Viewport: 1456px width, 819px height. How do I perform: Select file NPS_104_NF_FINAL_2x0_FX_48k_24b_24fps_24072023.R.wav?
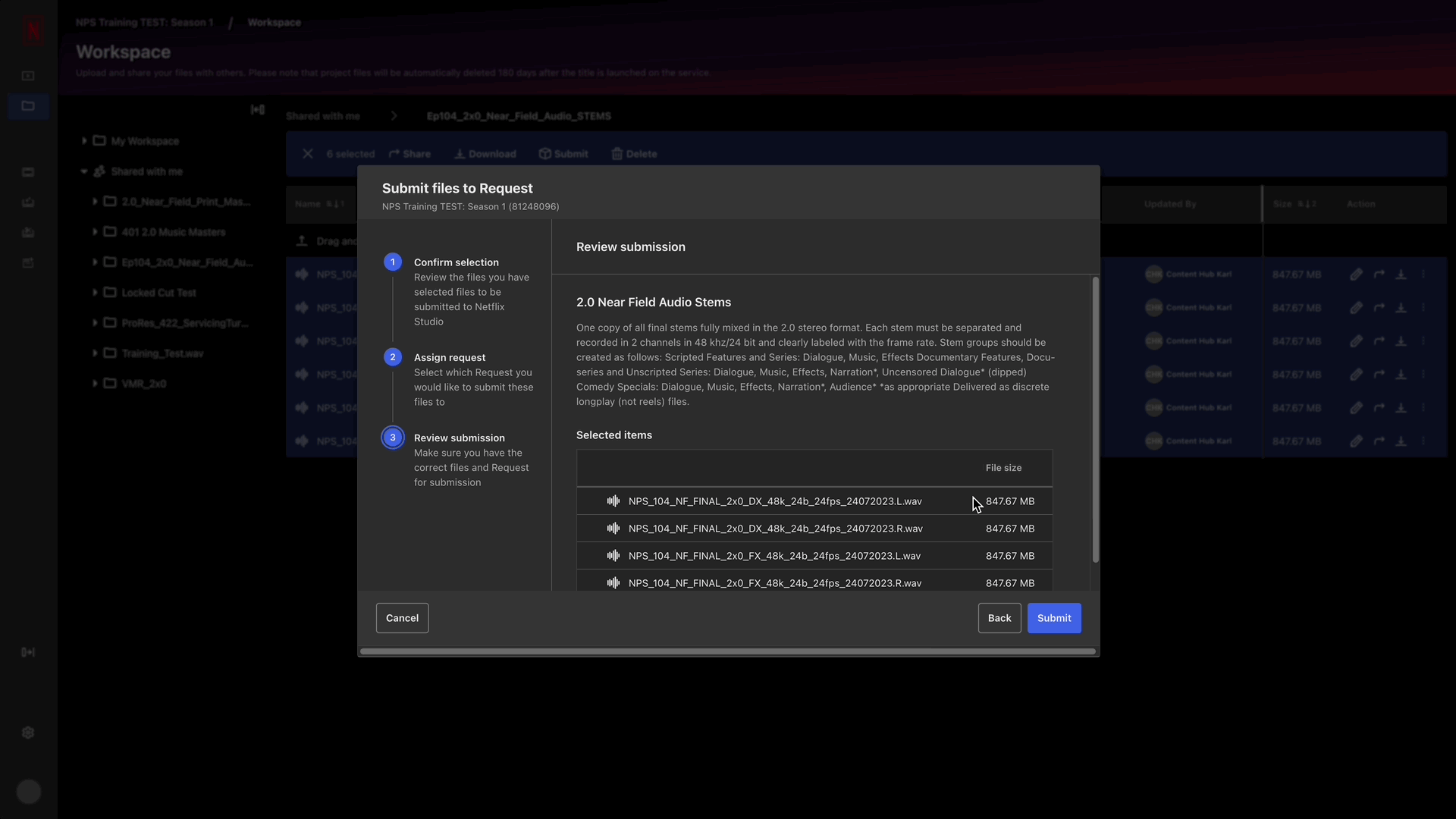pos(814,582)
